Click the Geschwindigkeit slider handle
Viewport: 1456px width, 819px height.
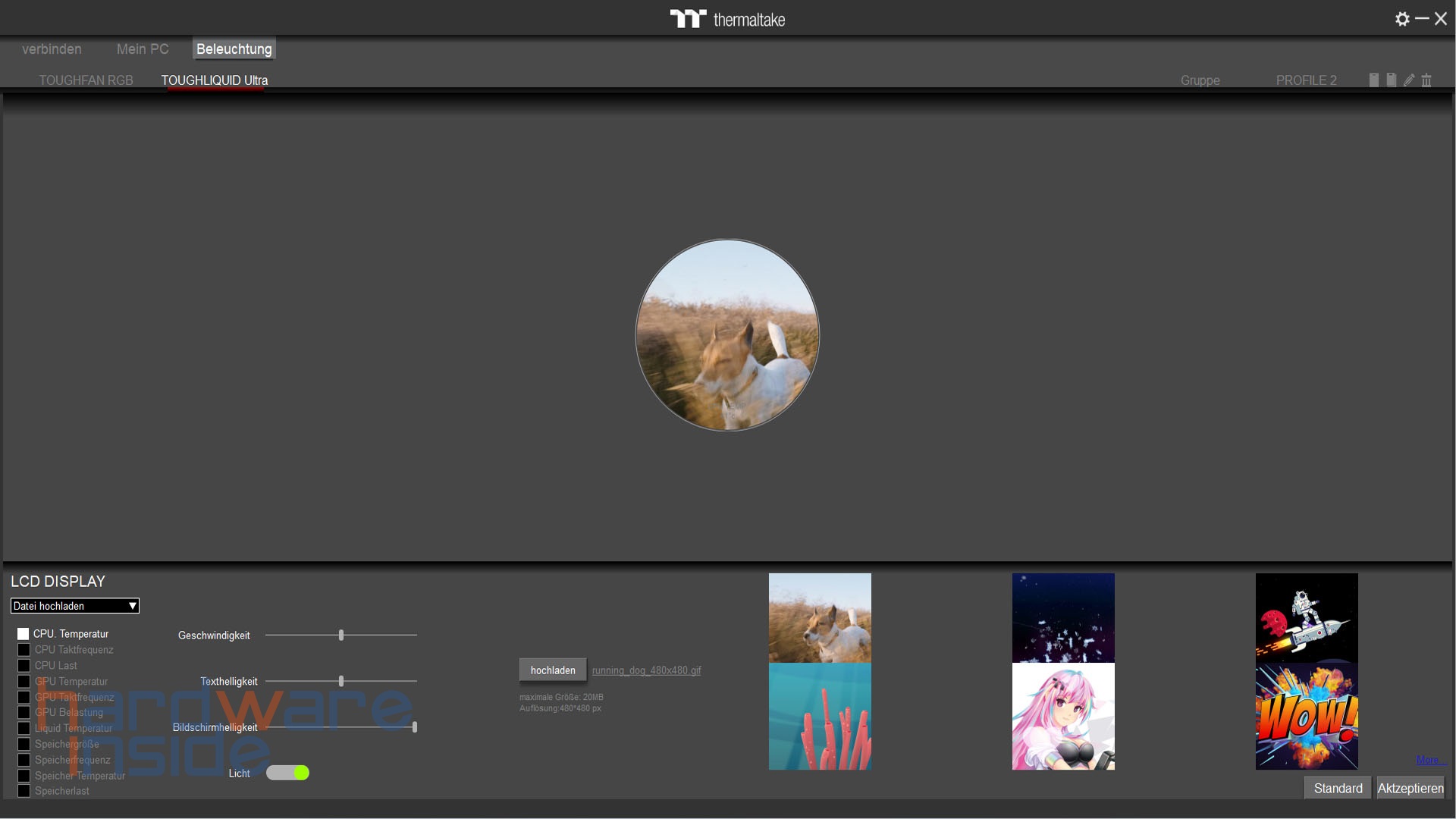[x=341, y=635]
